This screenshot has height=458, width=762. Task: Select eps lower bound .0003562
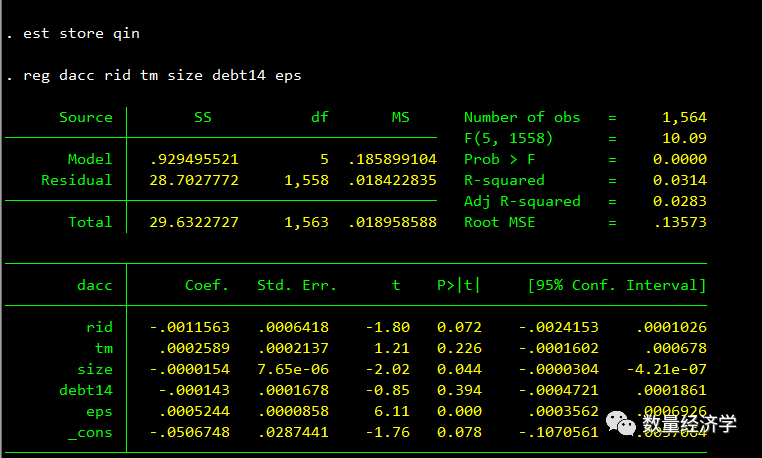tap(563, 412)
